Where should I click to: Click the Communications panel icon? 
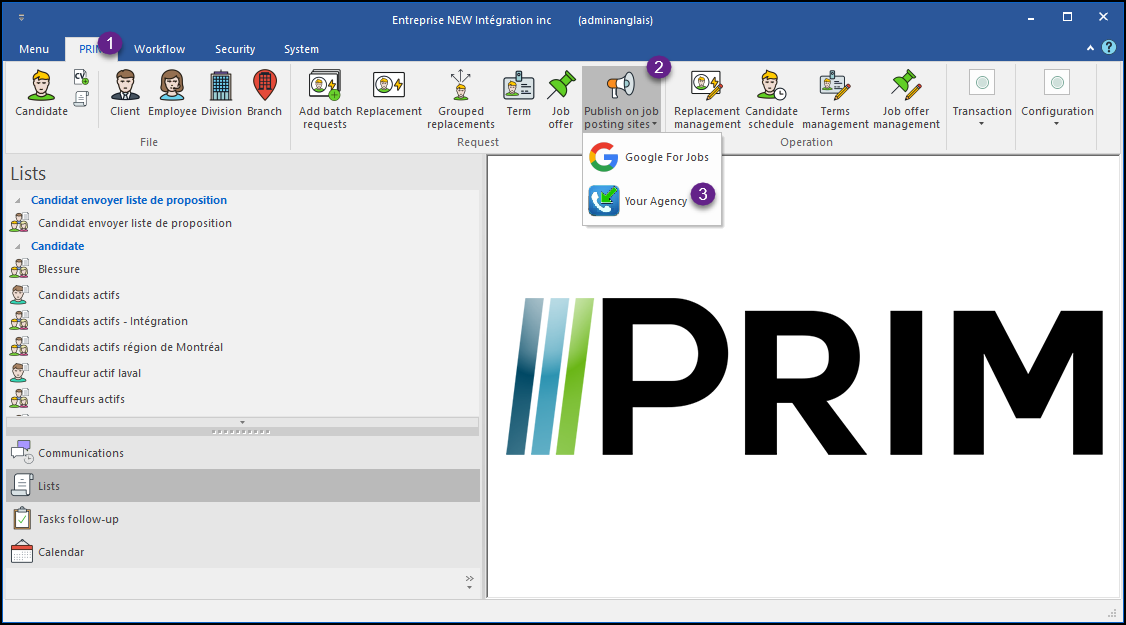[22, 453]
